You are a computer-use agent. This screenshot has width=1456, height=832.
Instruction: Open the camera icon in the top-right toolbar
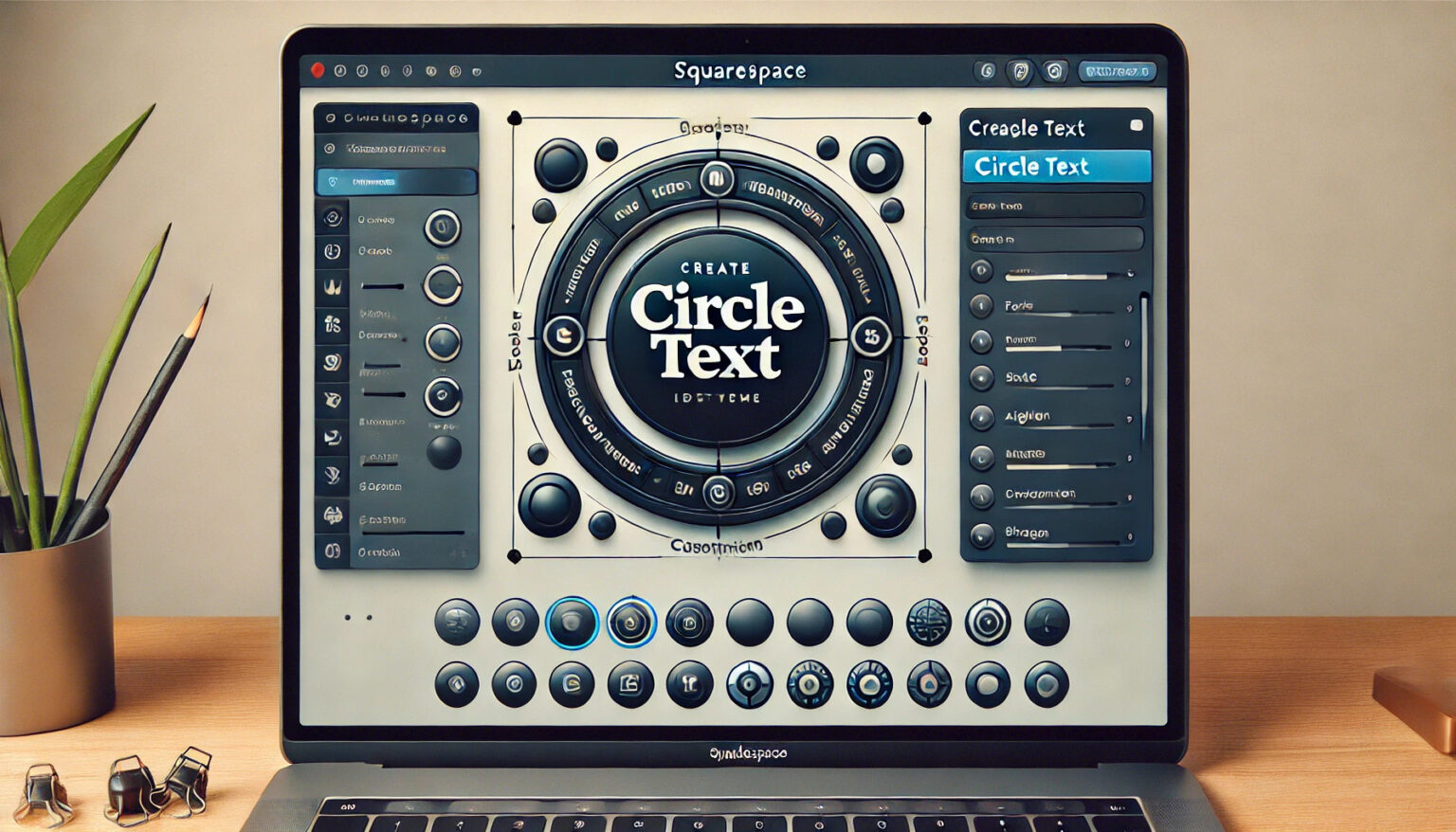click(x=1055, y=70)
